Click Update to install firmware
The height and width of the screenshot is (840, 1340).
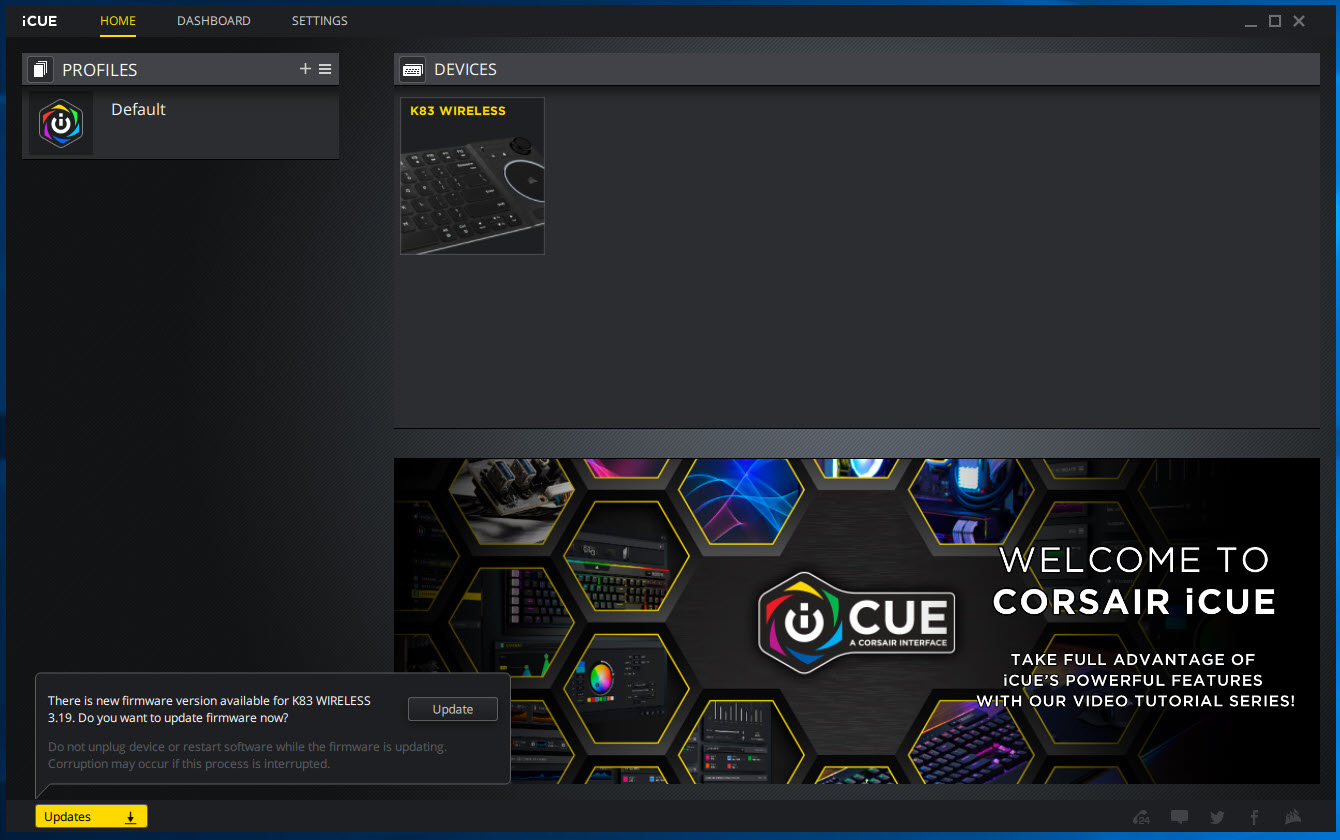[453, 709]
